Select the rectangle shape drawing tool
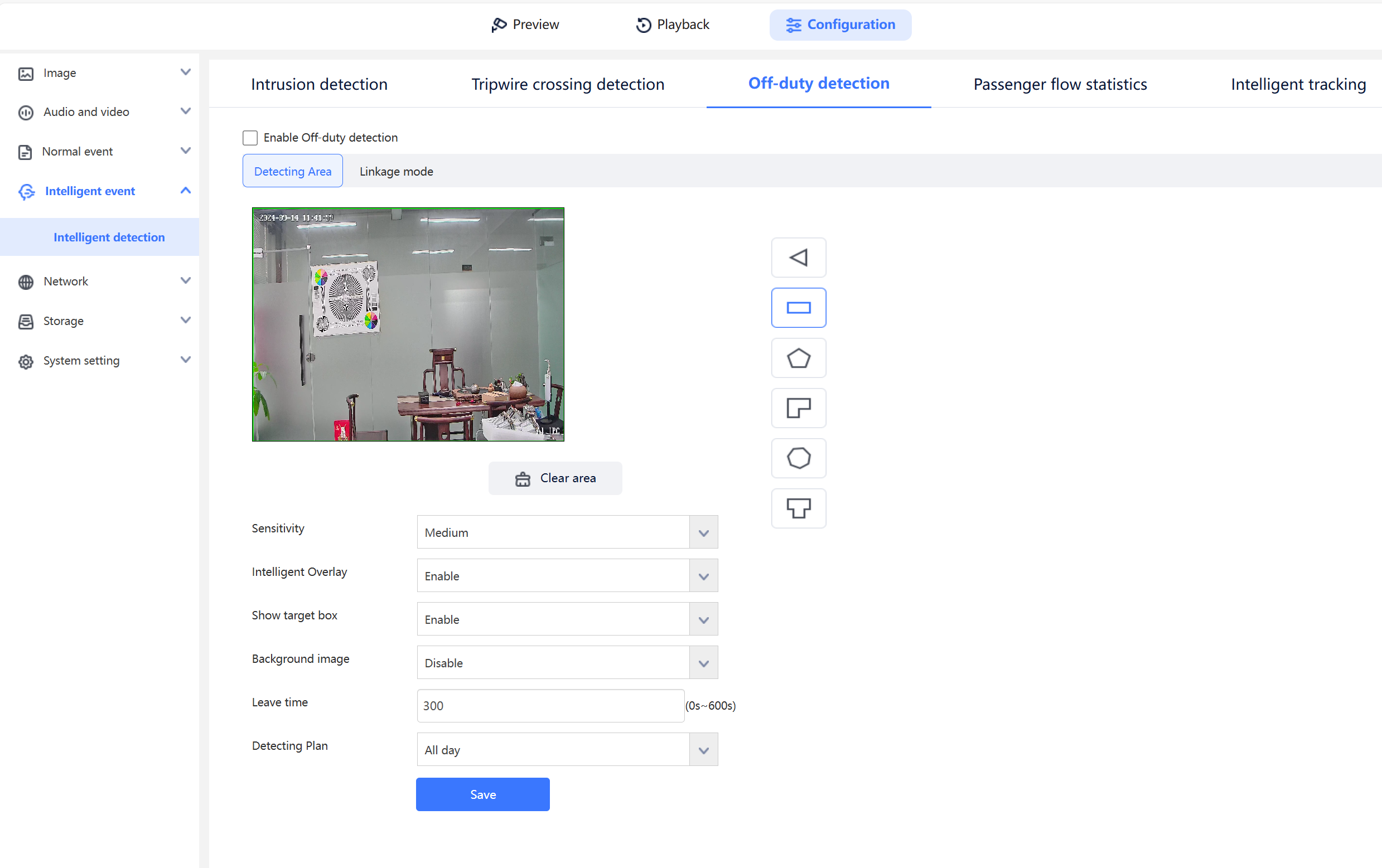Viewport: 1382px width, 868px height. click(798, 308)
